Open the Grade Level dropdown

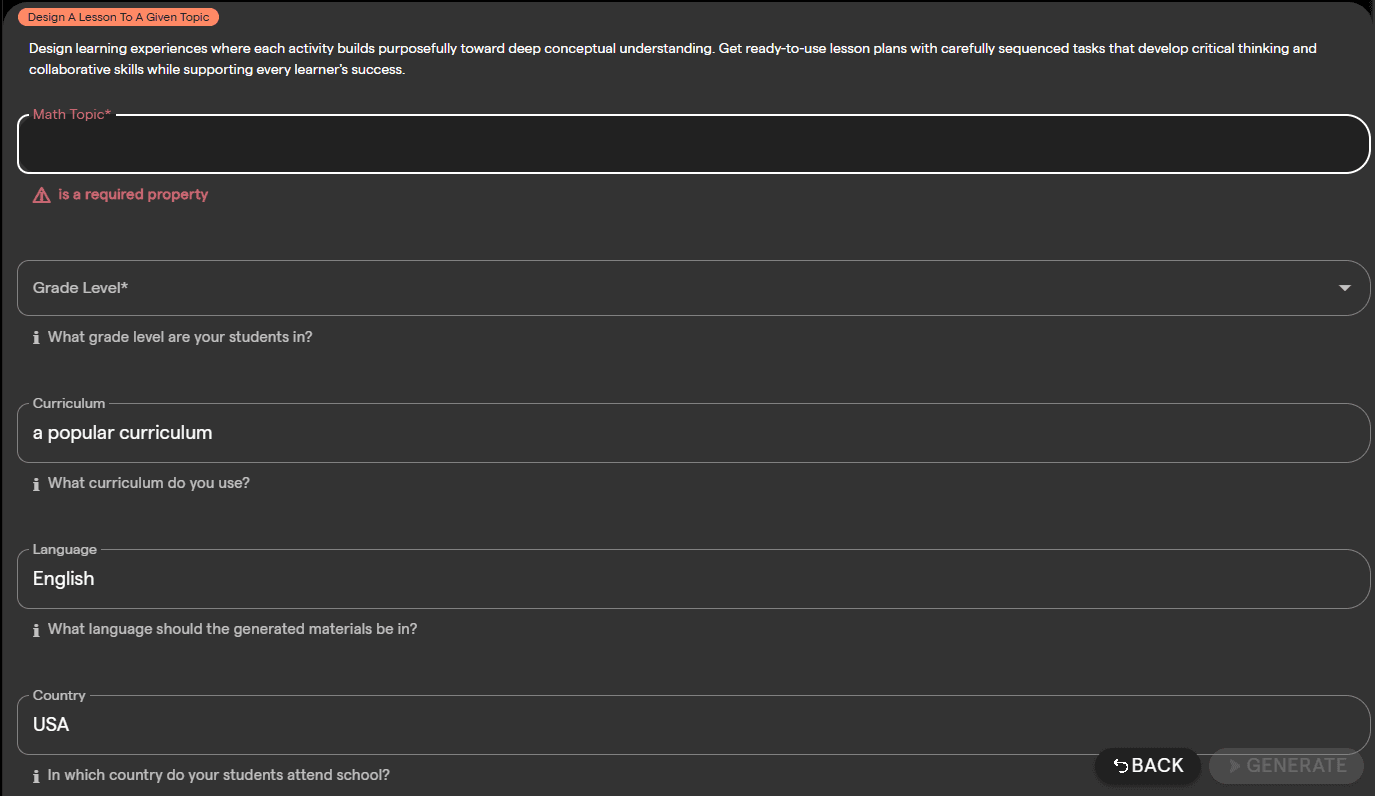(693, 288)
